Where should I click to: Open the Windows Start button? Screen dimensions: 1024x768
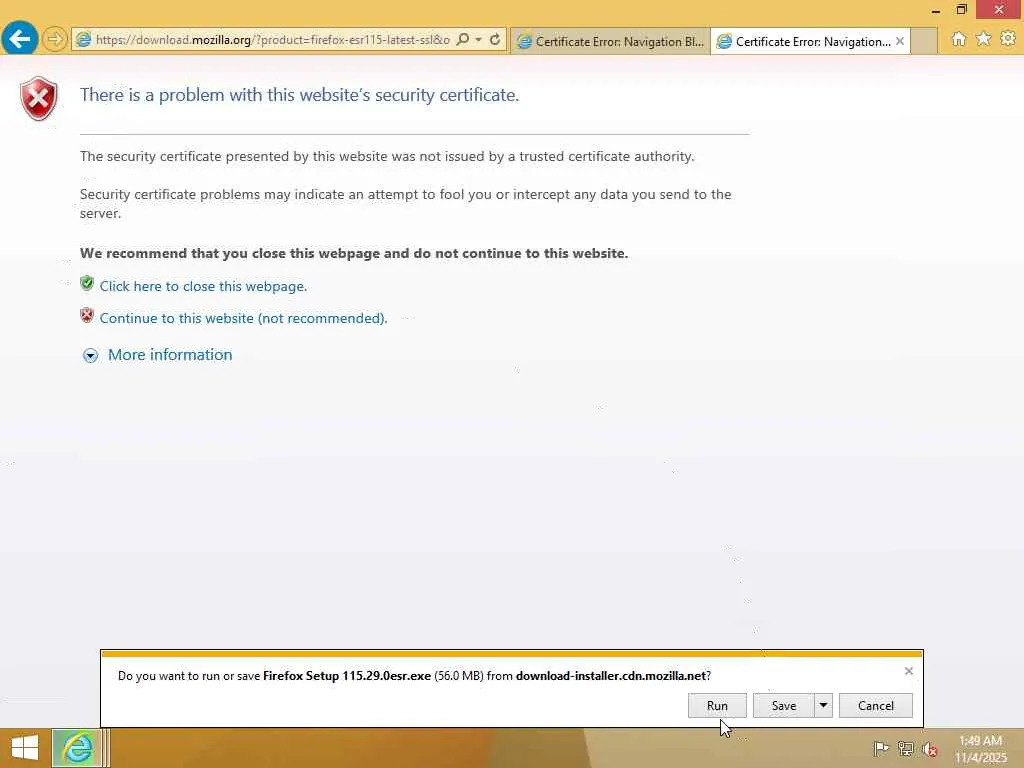pyautogui.click(x=25, y=748)
